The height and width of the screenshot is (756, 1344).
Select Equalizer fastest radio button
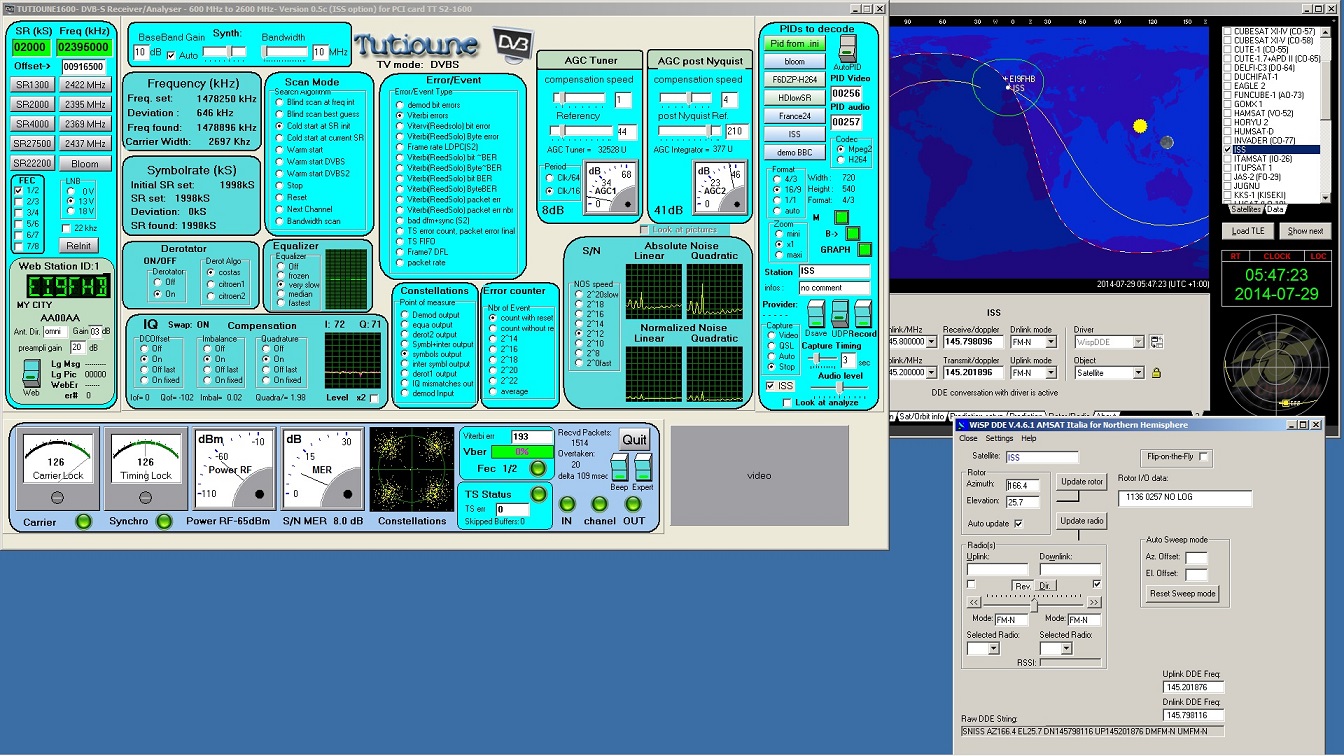(280, 303)
